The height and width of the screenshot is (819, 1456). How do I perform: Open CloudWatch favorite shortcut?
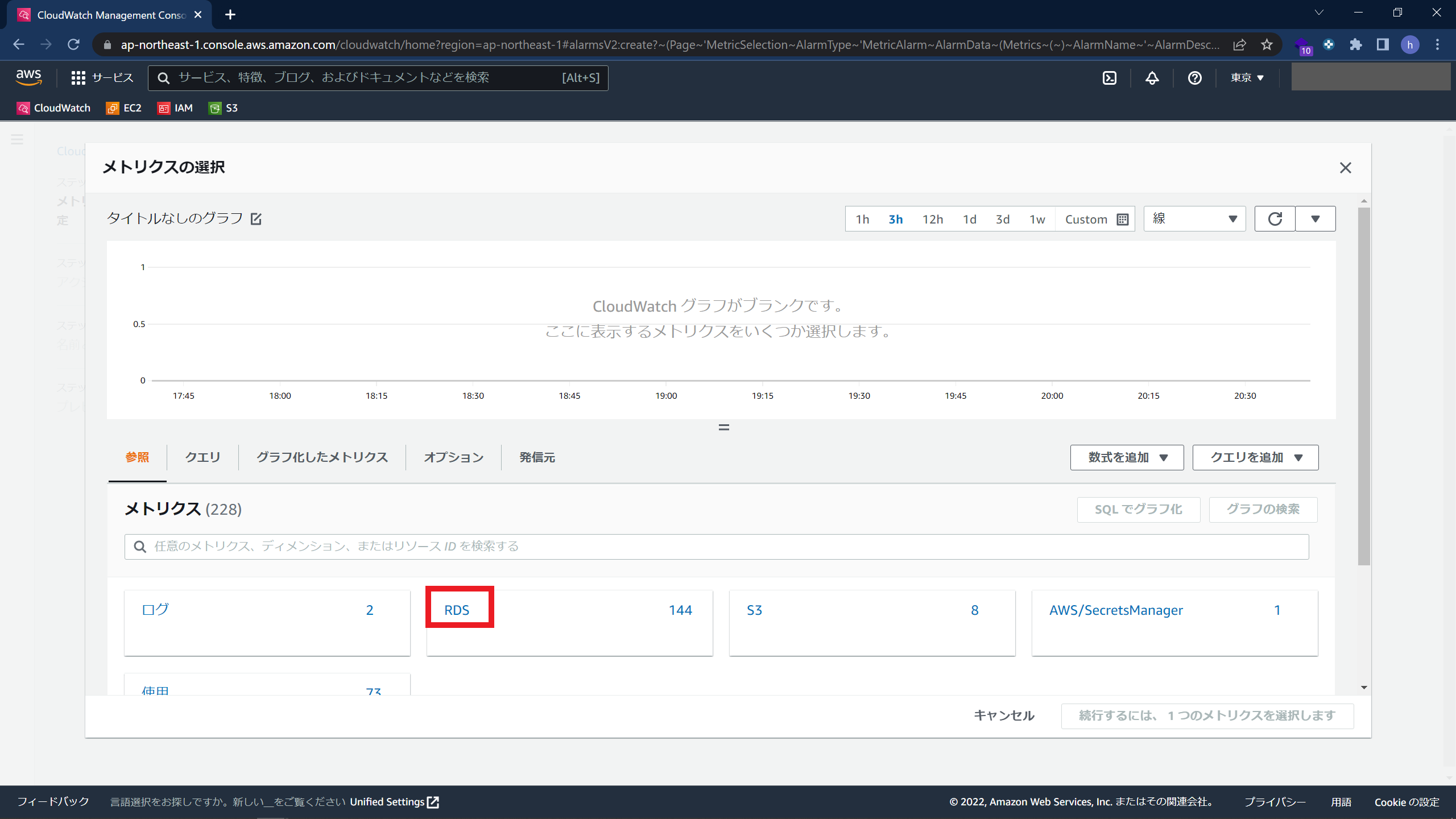(54, 108)
